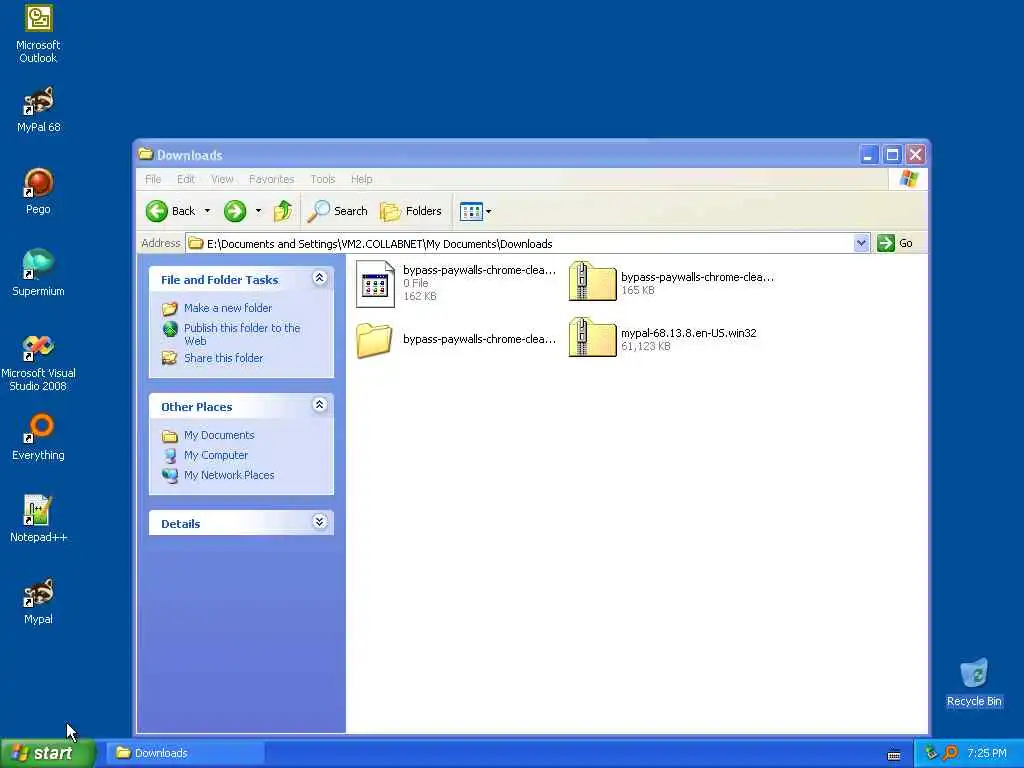Click the Downloads taskbar button

(x=185, y=753)
